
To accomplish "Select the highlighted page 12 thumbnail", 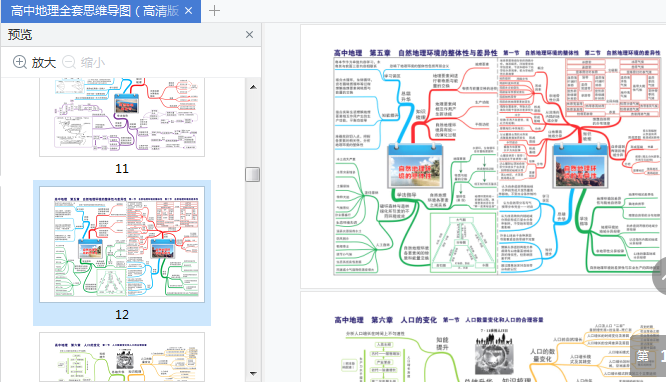I will (122, 244).
